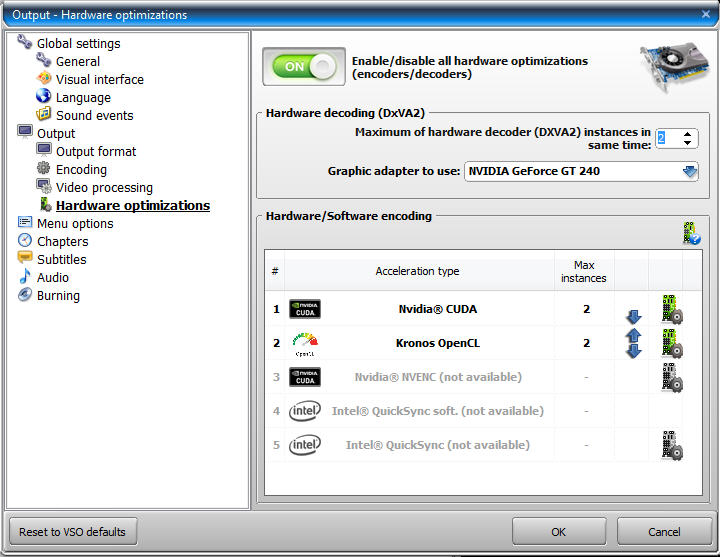Click the Cancel button
The height and width of the screenshot is (557, 720).
coord(664,532)
